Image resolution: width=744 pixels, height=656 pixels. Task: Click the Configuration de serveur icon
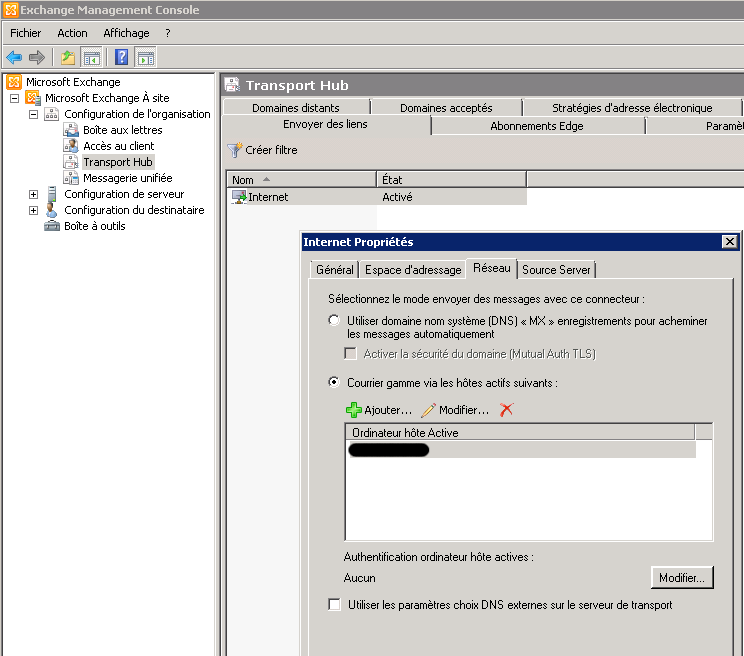51,194
